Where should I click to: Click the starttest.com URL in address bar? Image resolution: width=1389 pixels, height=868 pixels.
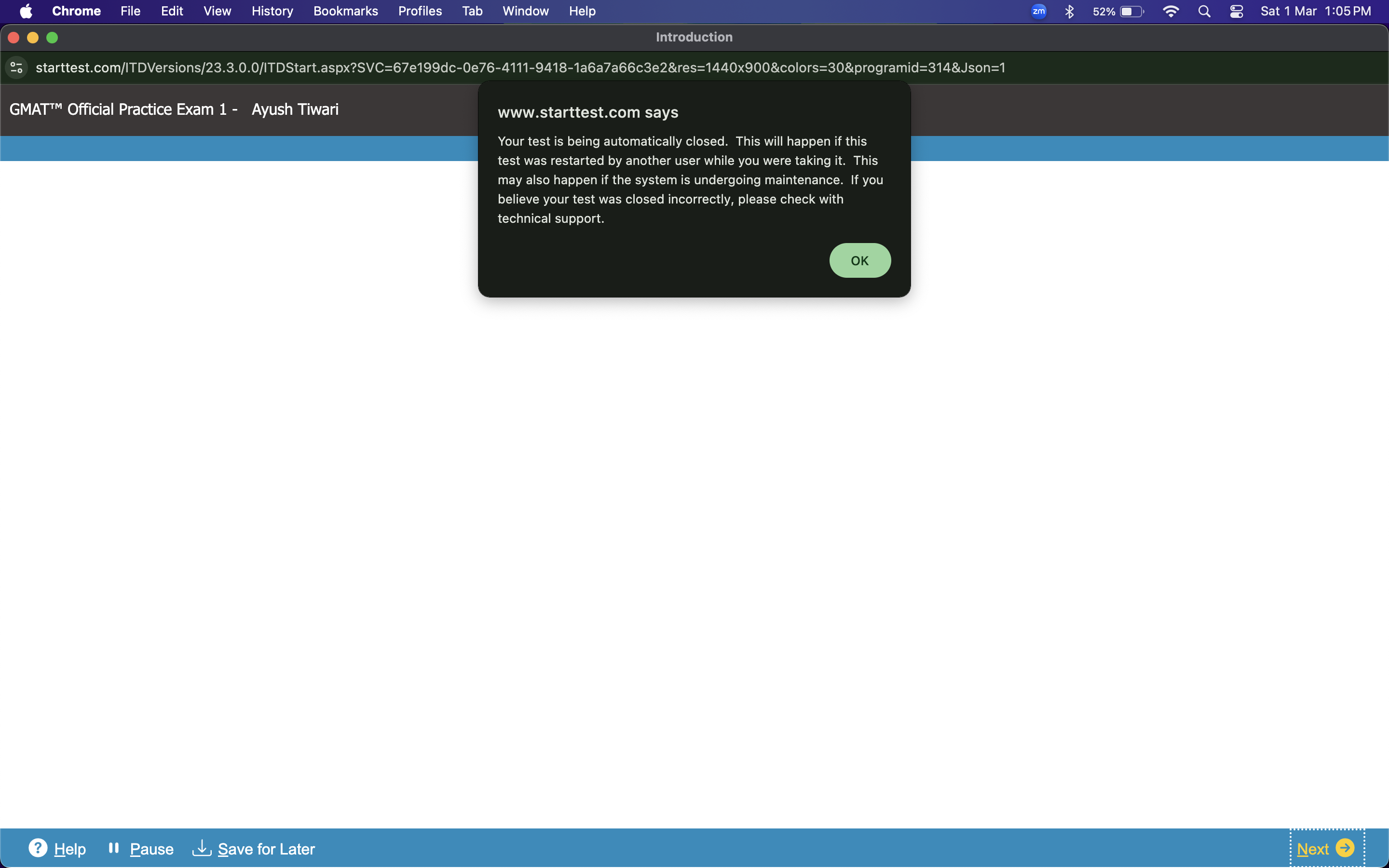(x=520, y=68)
